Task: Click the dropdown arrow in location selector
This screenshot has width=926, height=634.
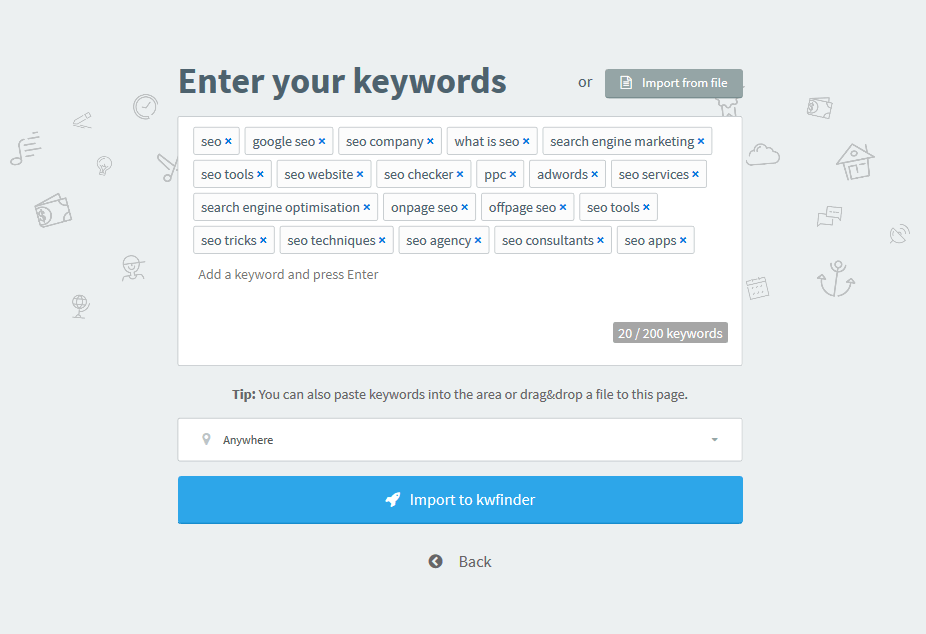Action: tap(715, 440)
